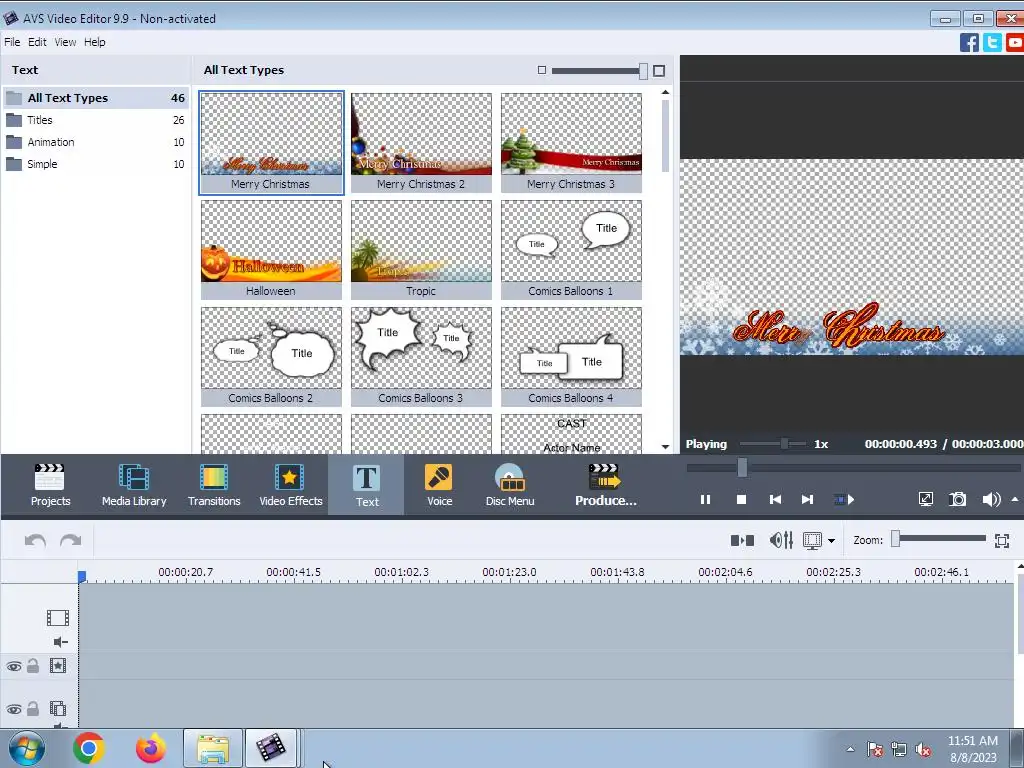The height and width of the screenshot is (768, 1024).
Task: Select the Merry Christmas 3 preset
Action: tap(571, 142)
